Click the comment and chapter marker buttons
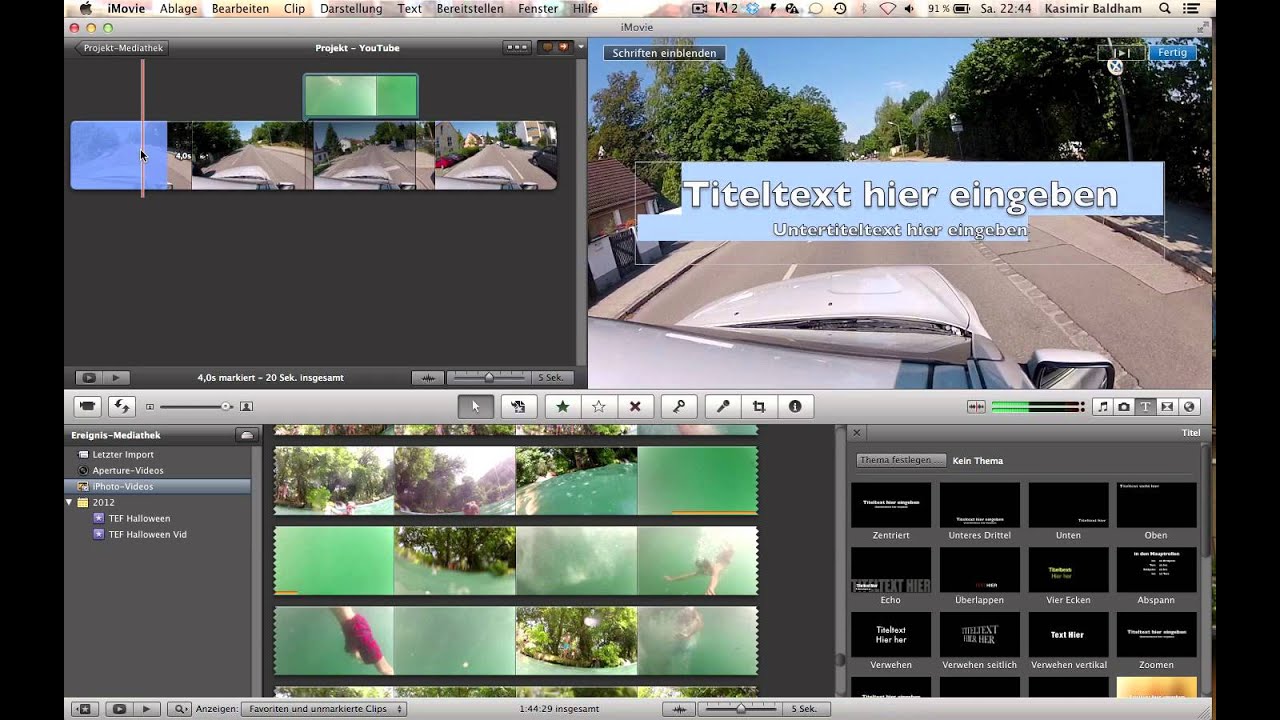The width and height of the screenshot is (1280, 720). point(555,47)
